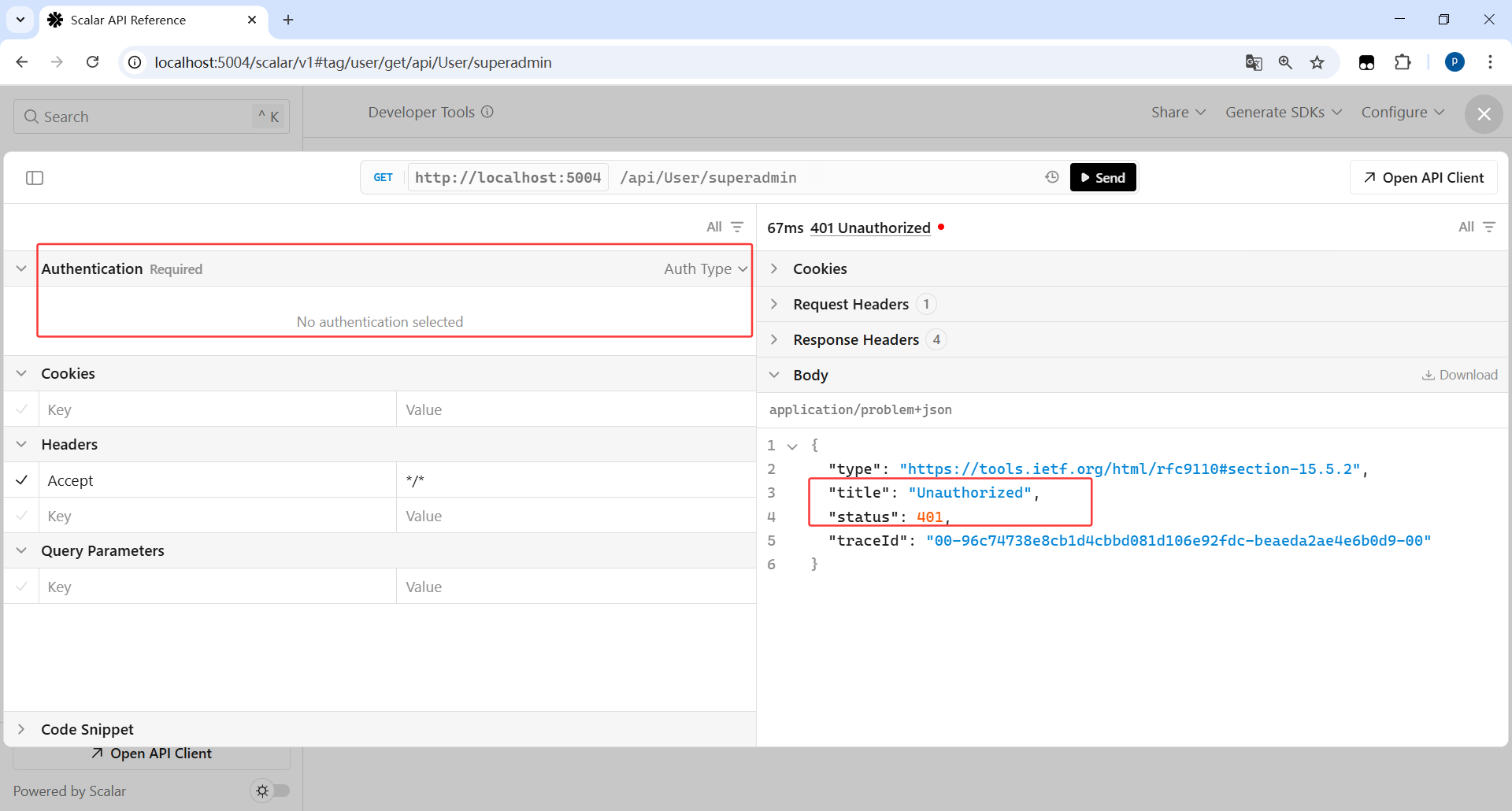
Task: Edit the server URL http://localhost:5004
Action: [508, 177]
